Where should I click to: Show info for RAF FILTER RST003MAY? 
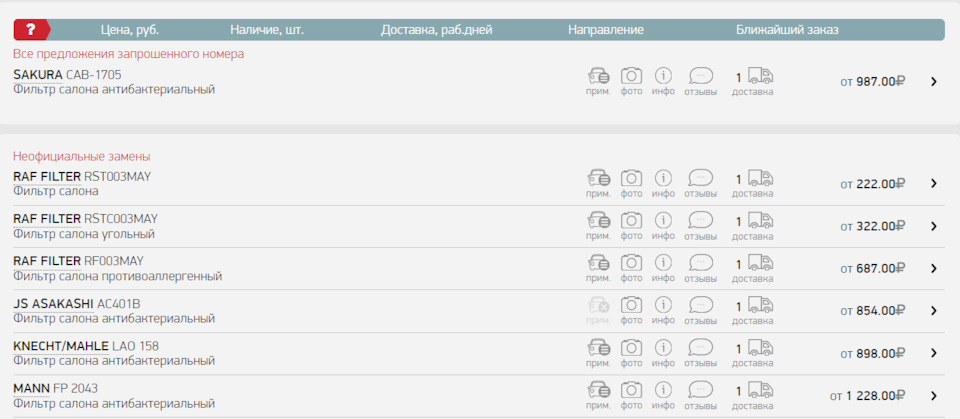(663, 178)
